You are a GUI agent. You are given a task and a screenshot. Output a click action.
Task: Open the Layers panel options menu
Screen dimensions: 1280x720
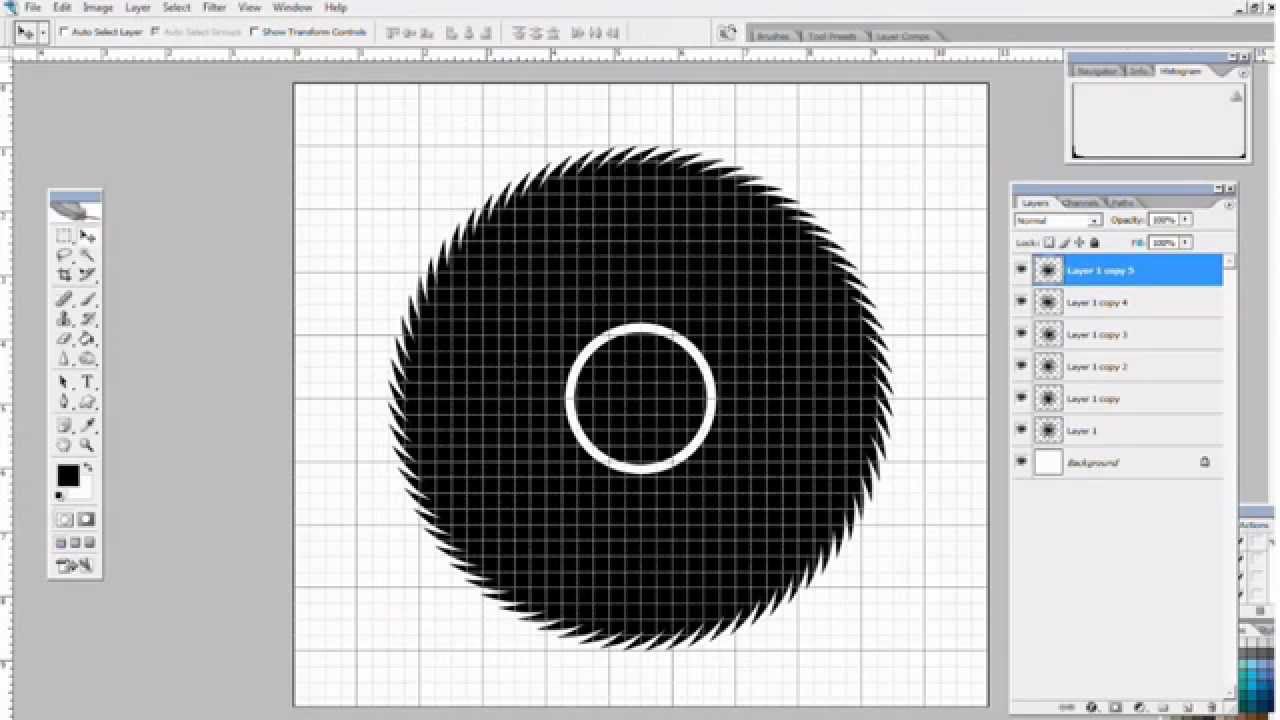(1230, 203)
